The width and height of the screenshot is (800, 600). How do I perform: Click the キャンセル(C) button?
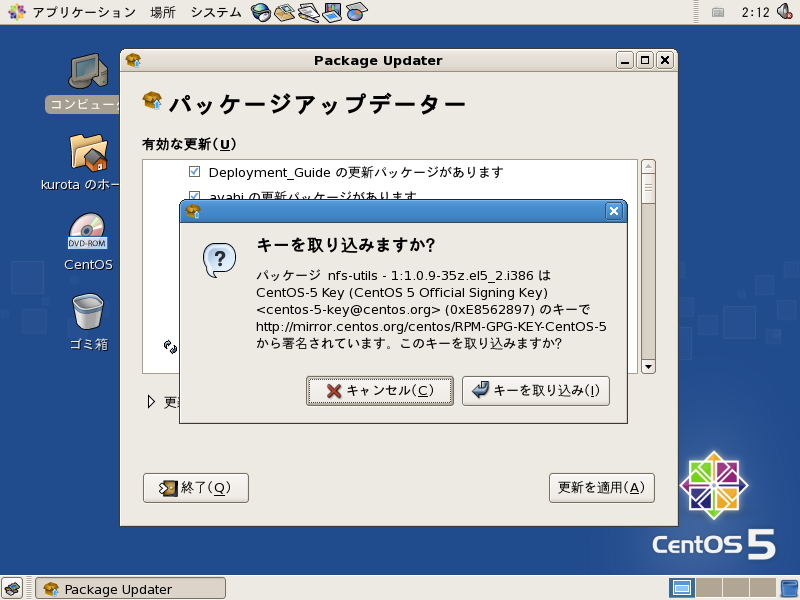coord(380,391)
